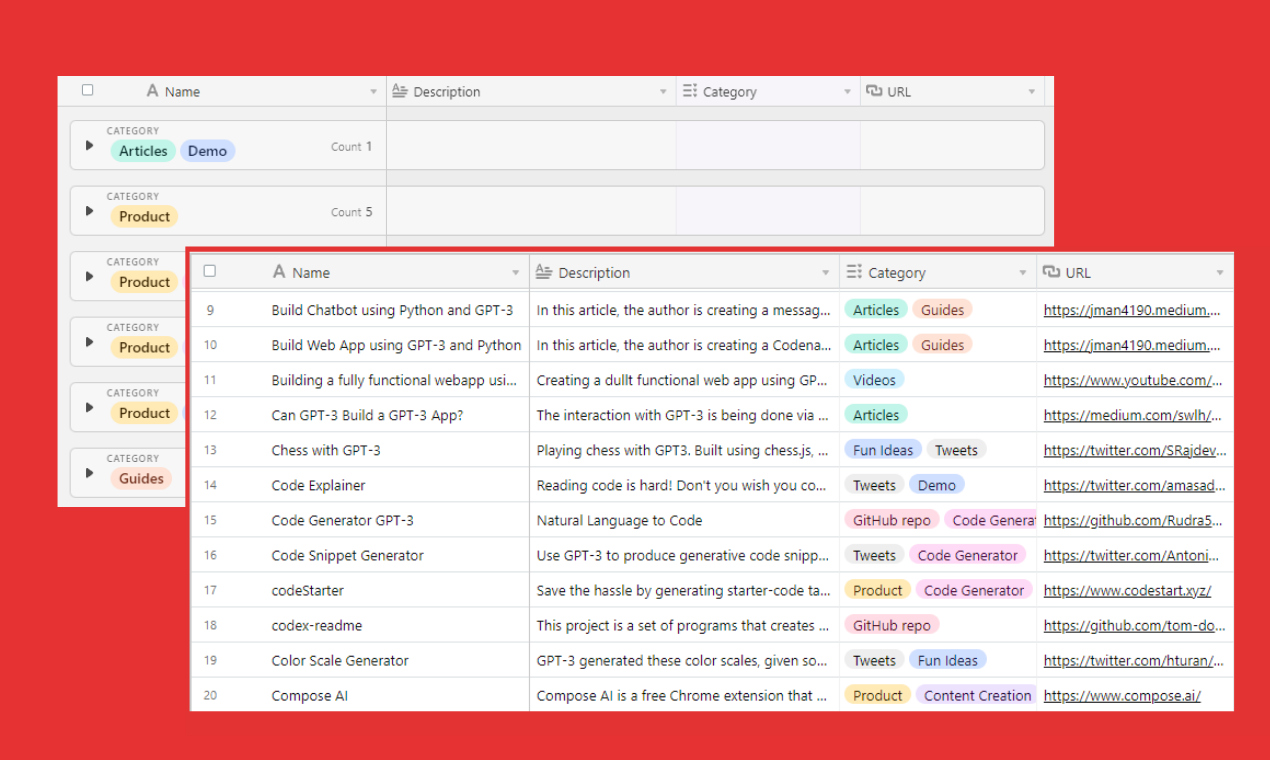Click row number 15
The image size is (1270, 760).
210,520
